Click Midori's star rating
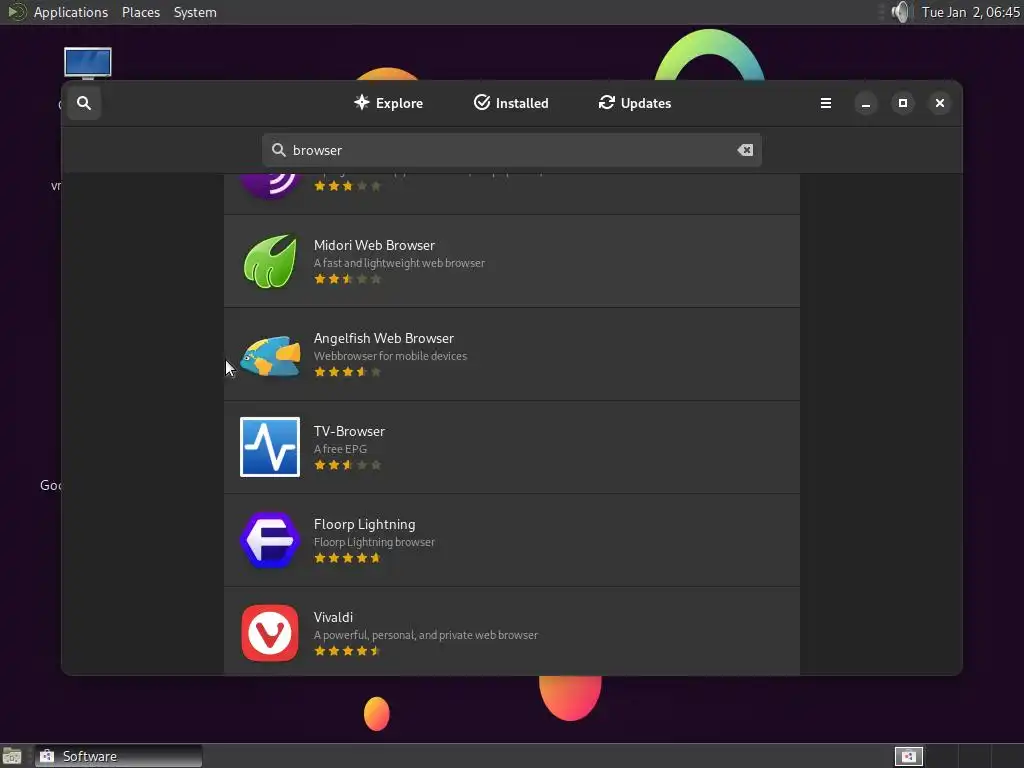 coord(347,279)
